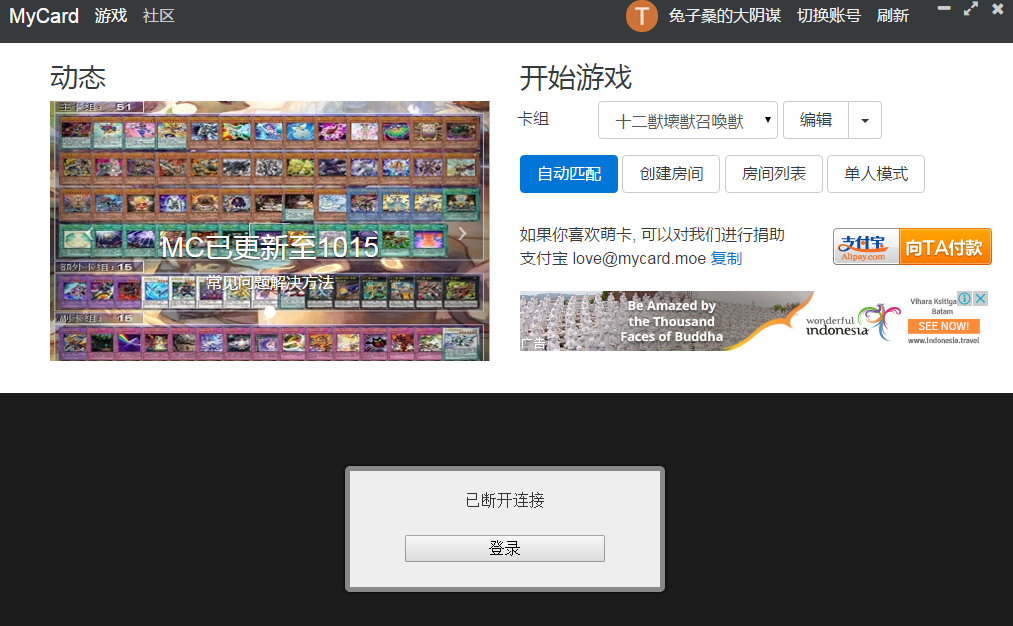Click 复制 to copy the Alipay address
The width and height of the screenshot is (1013, 626).
click(x=726, y=258)
